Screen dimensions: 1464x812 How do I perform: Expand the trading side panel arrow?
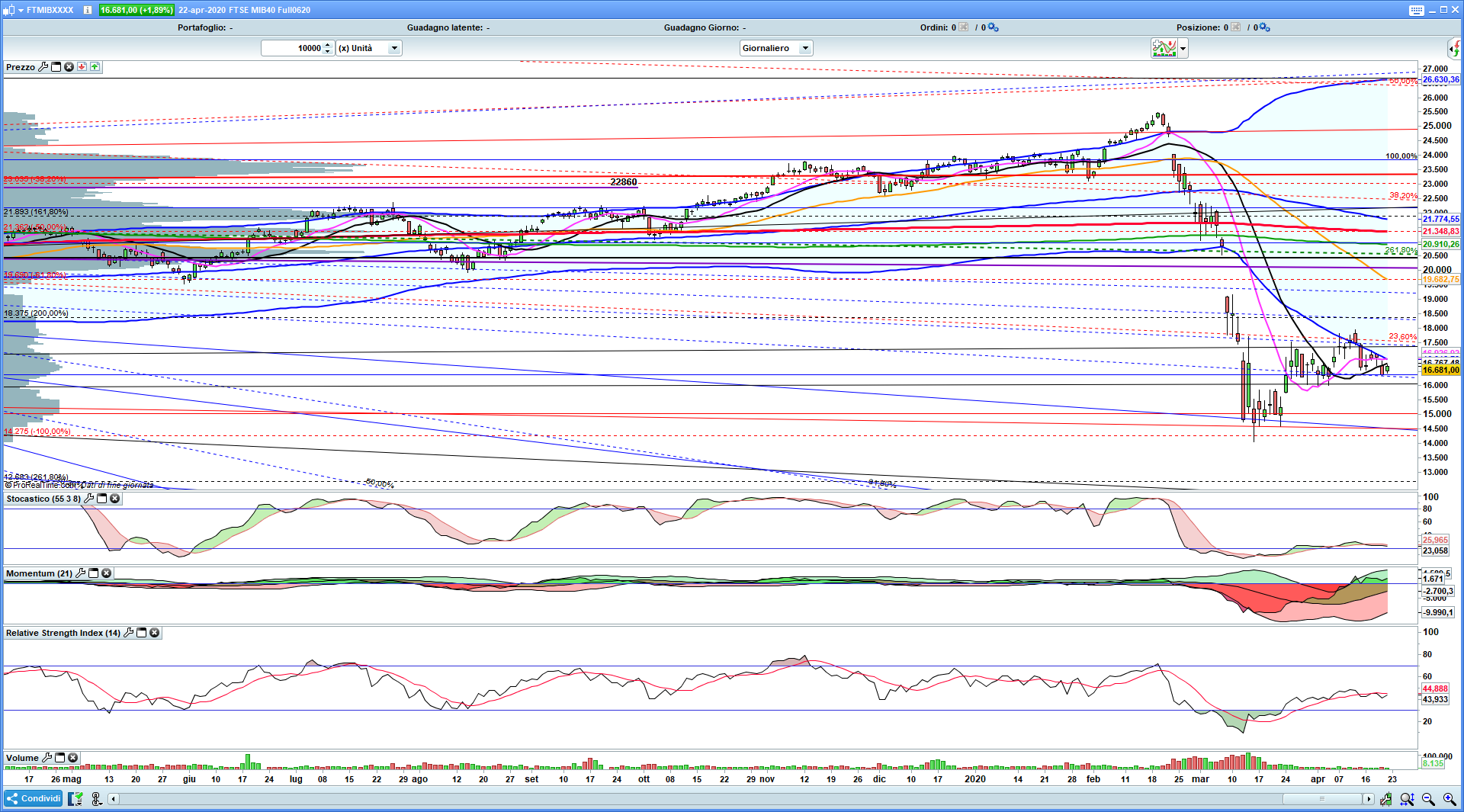click(x=1454, y=50)
